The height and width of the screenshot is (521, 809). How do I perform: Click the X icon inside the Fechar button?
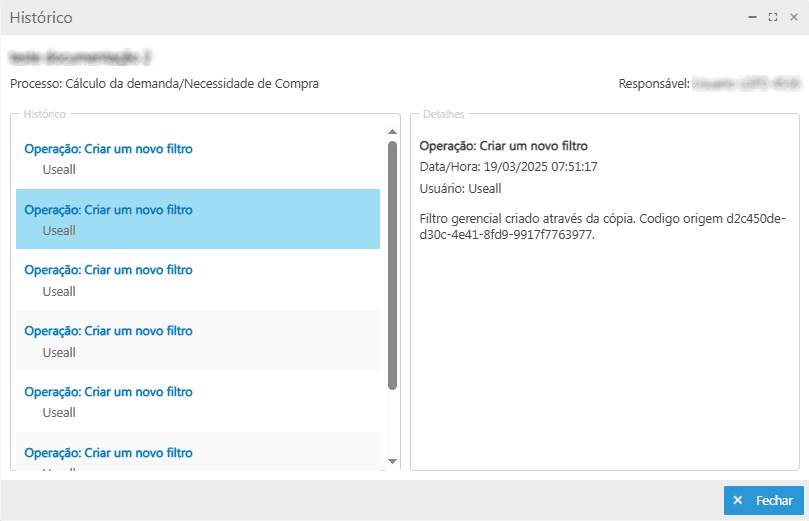[738, 501]
